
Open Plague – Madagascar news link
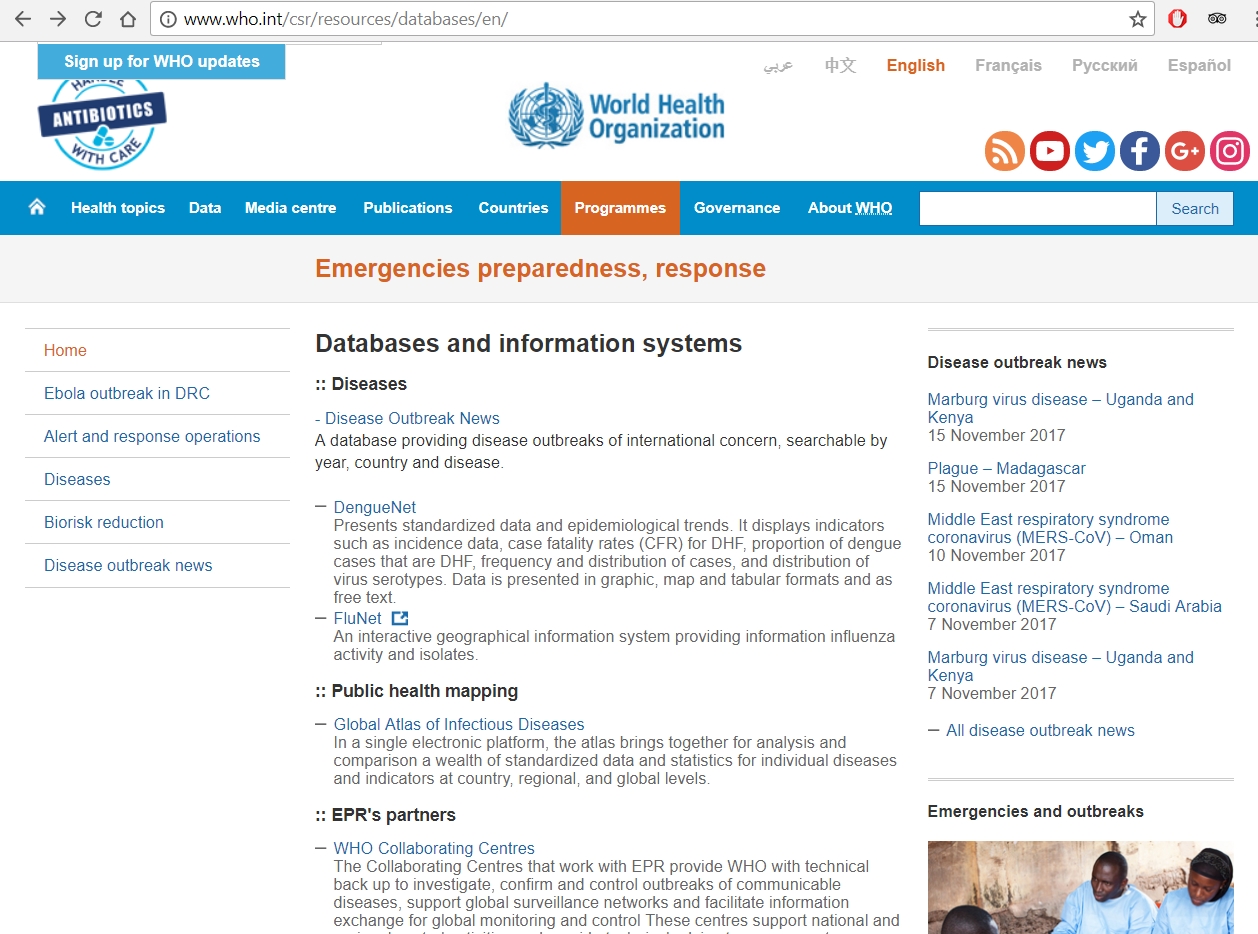[x=1006, y=468]
